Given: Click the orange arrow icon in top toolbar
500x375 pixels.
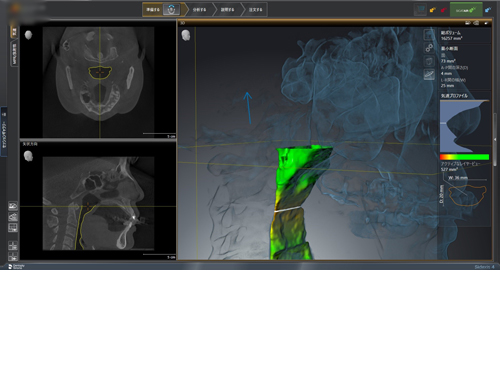Looking at the screenshot, I should 432,10.
